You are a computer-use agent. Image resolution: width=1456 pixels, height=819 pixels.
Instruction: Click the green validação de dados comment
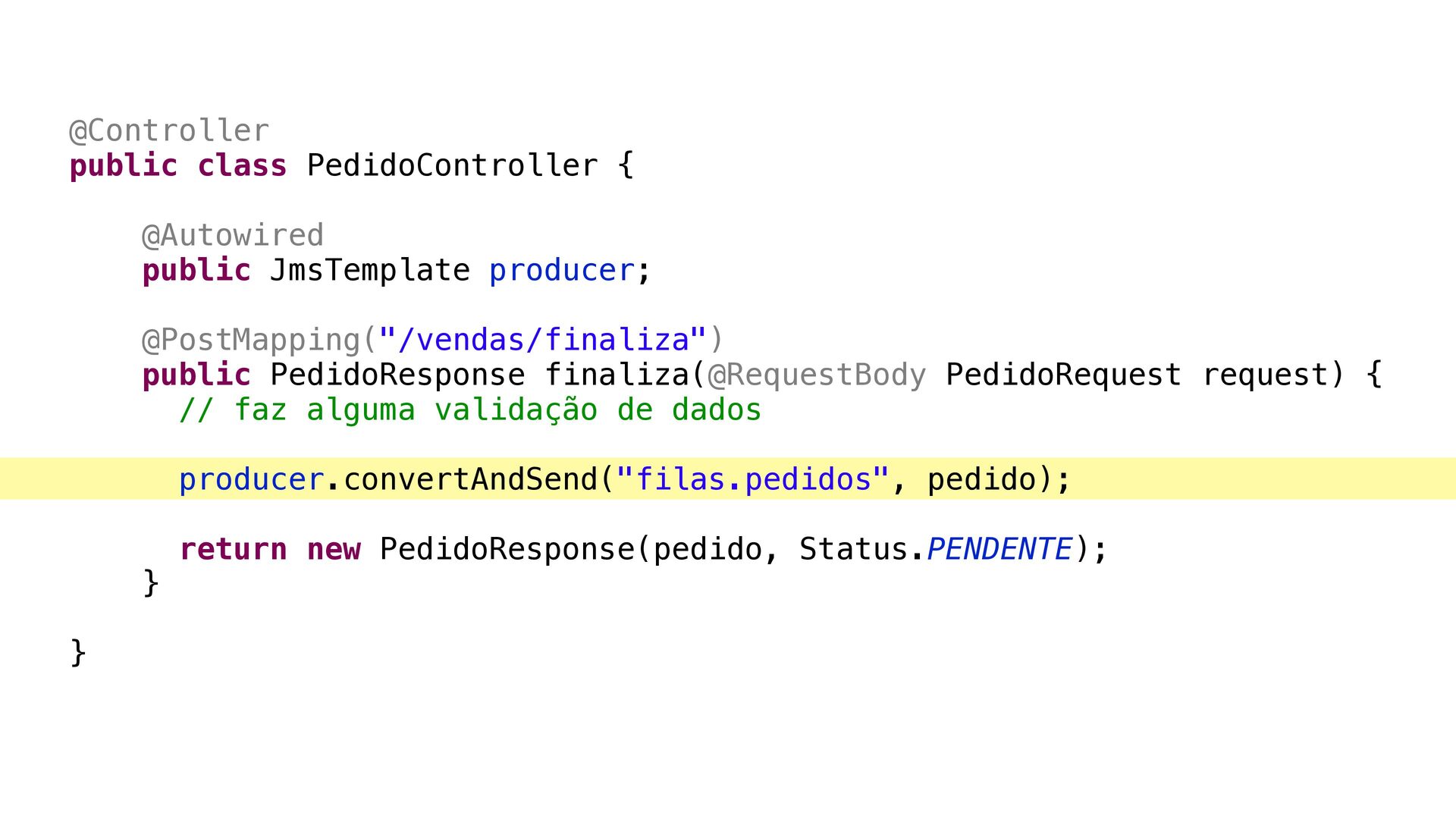470,409
